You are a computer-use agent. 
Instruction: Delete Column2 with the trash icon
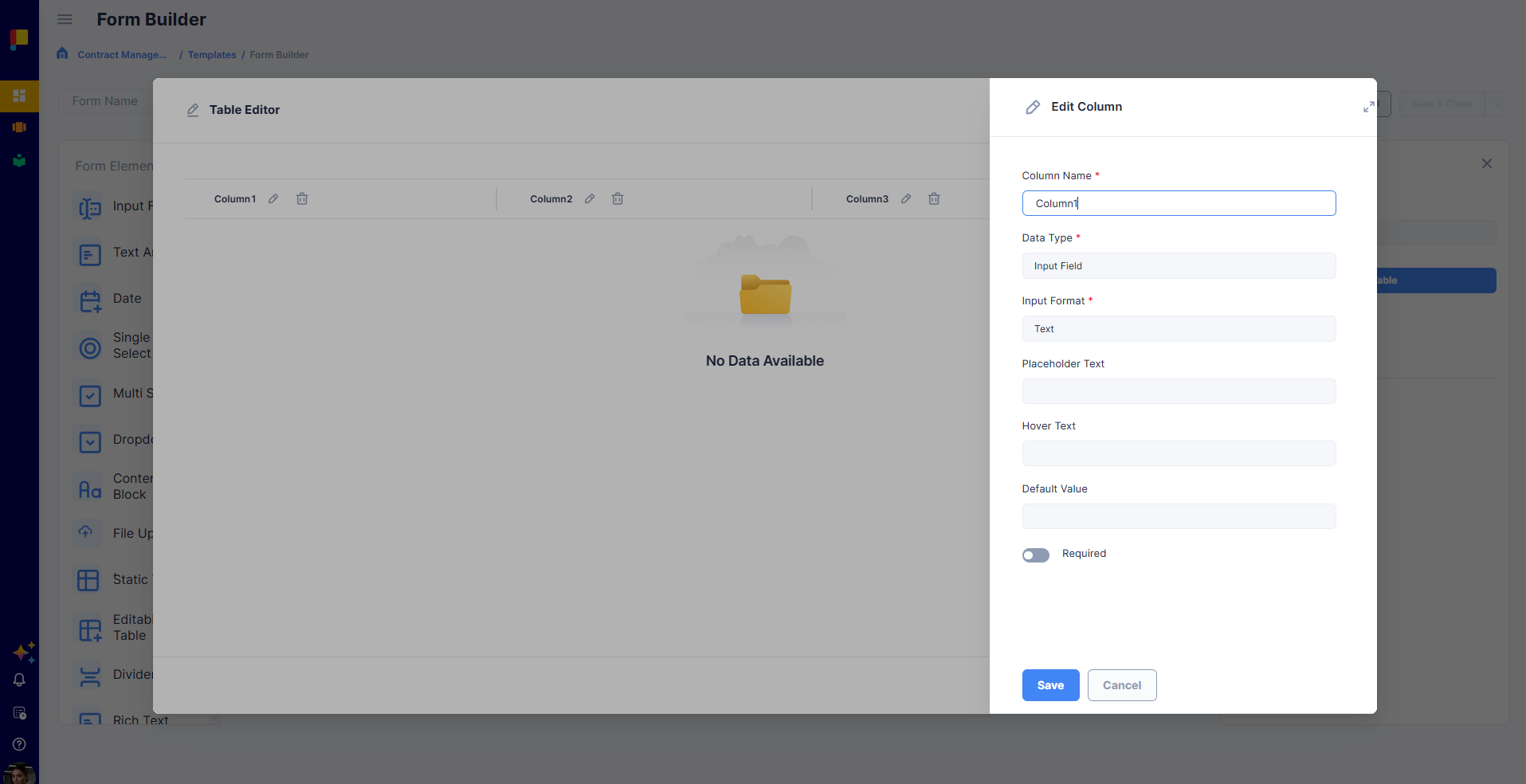point(618,198)
